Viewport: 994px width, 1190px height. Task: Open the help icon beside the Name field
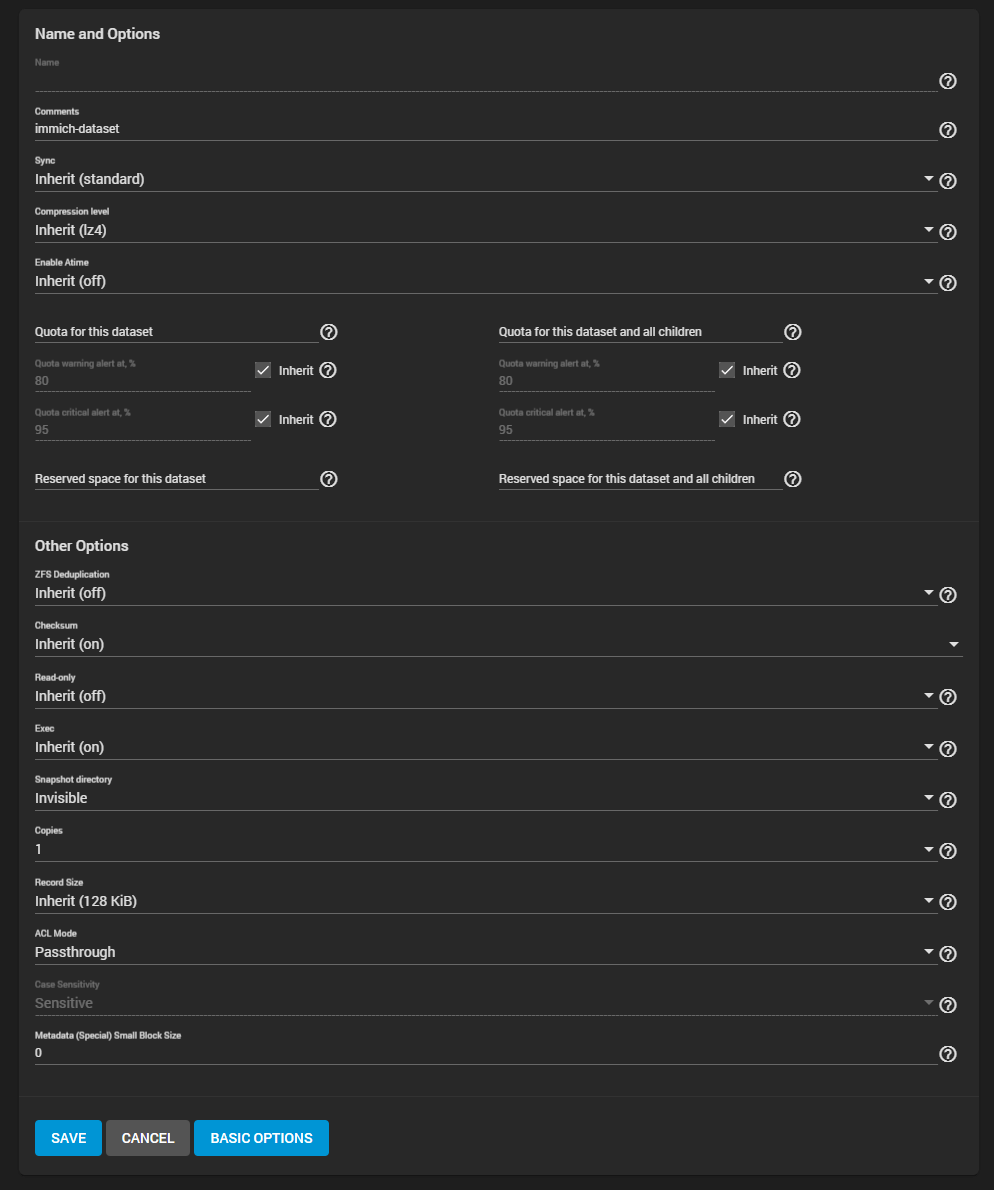pyautogui.click(x=947, y=81)
